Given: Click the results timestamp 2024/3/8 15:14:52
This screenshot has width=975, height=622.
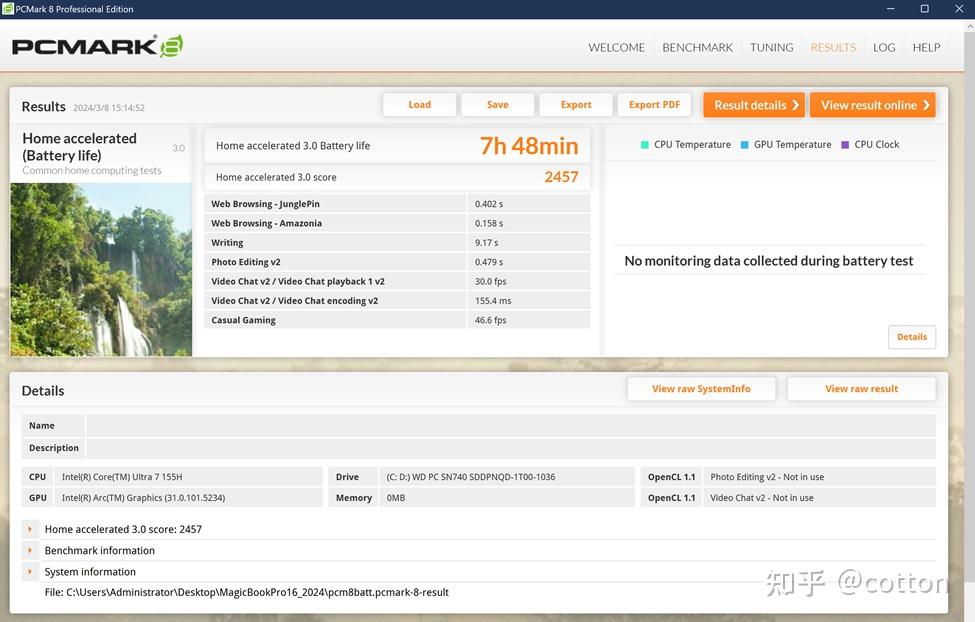Looking at the screenshot, I should coord(109,108).
